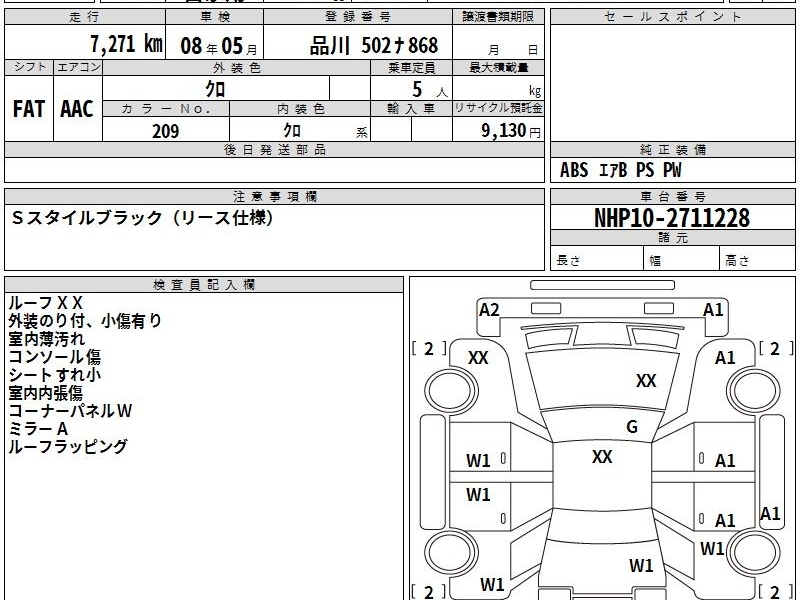Click the 譲渡書類期限 header
The height and width of the screenshot is (600, 800).
pyautogui.click(x=498, y=17)
